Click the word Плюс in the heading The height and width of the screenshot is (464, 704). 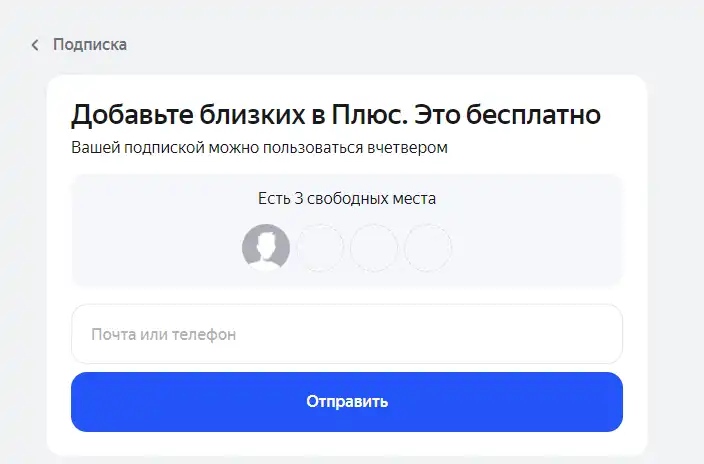tap(369, 114)
